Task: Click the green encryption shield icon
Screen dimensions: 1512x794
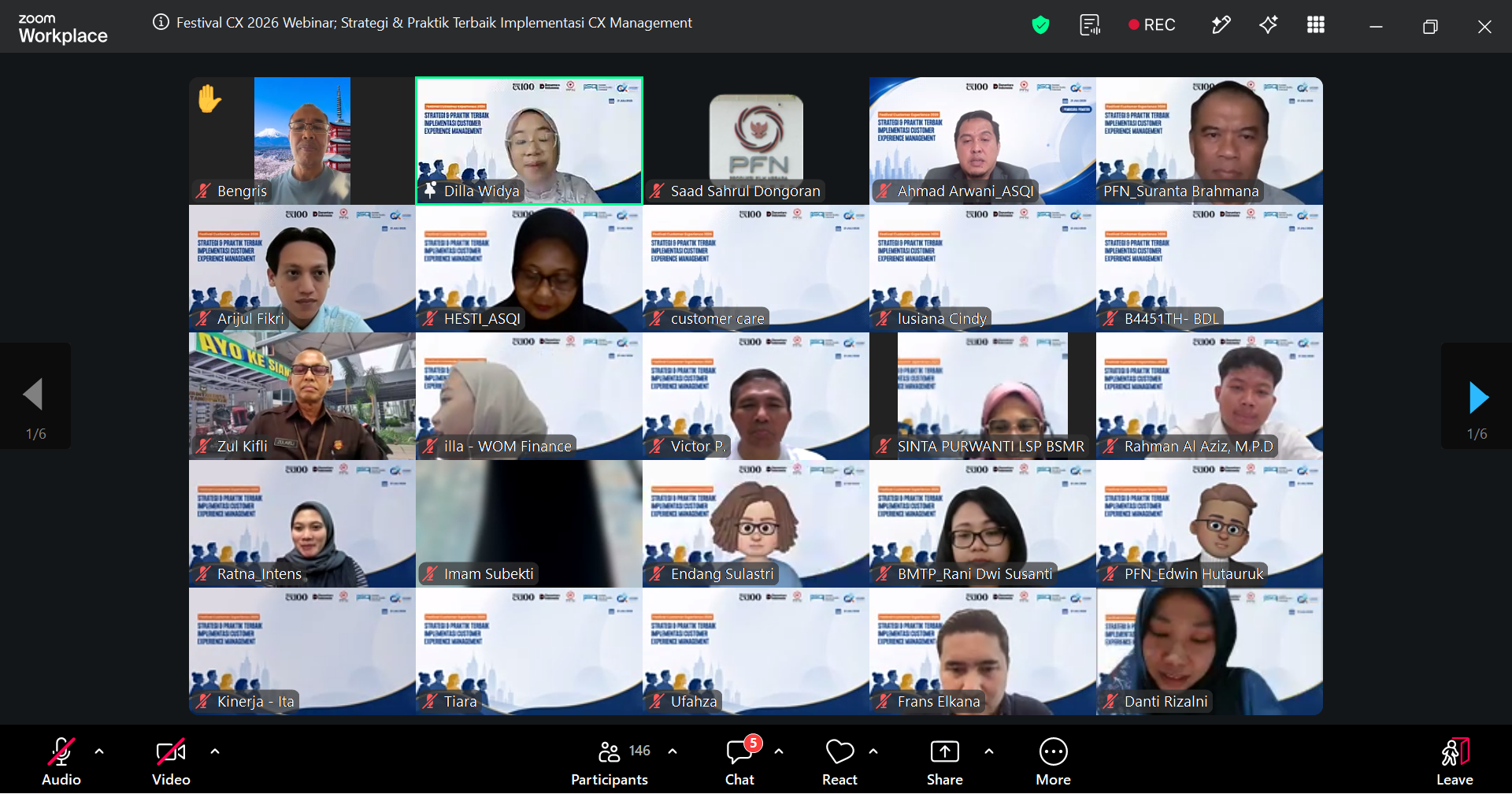Action: click(x=1040, y=25)
